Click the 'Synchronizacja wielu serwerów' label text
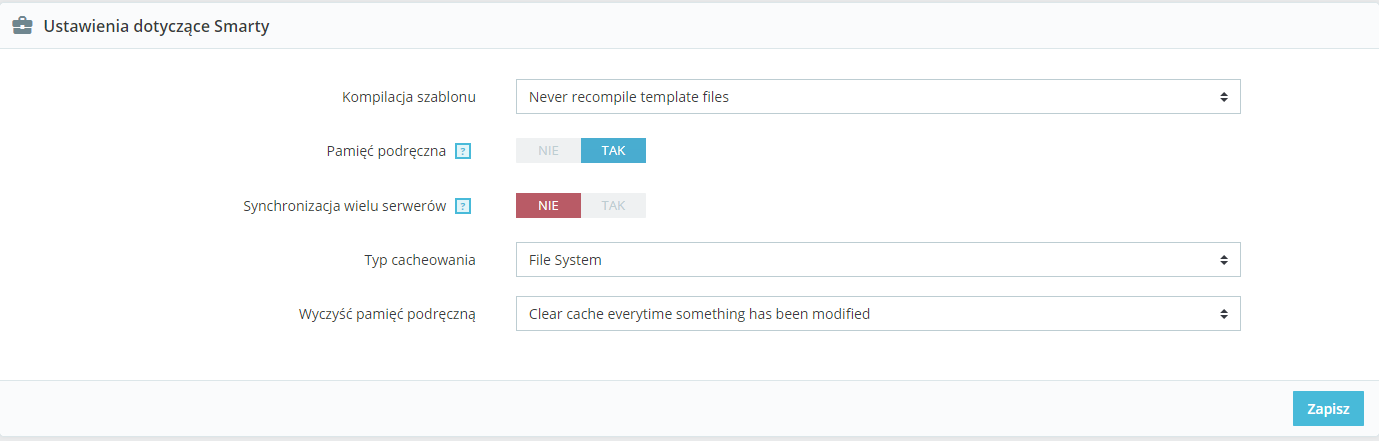This screenshot has width=1379, height=441. coord(345,206)
